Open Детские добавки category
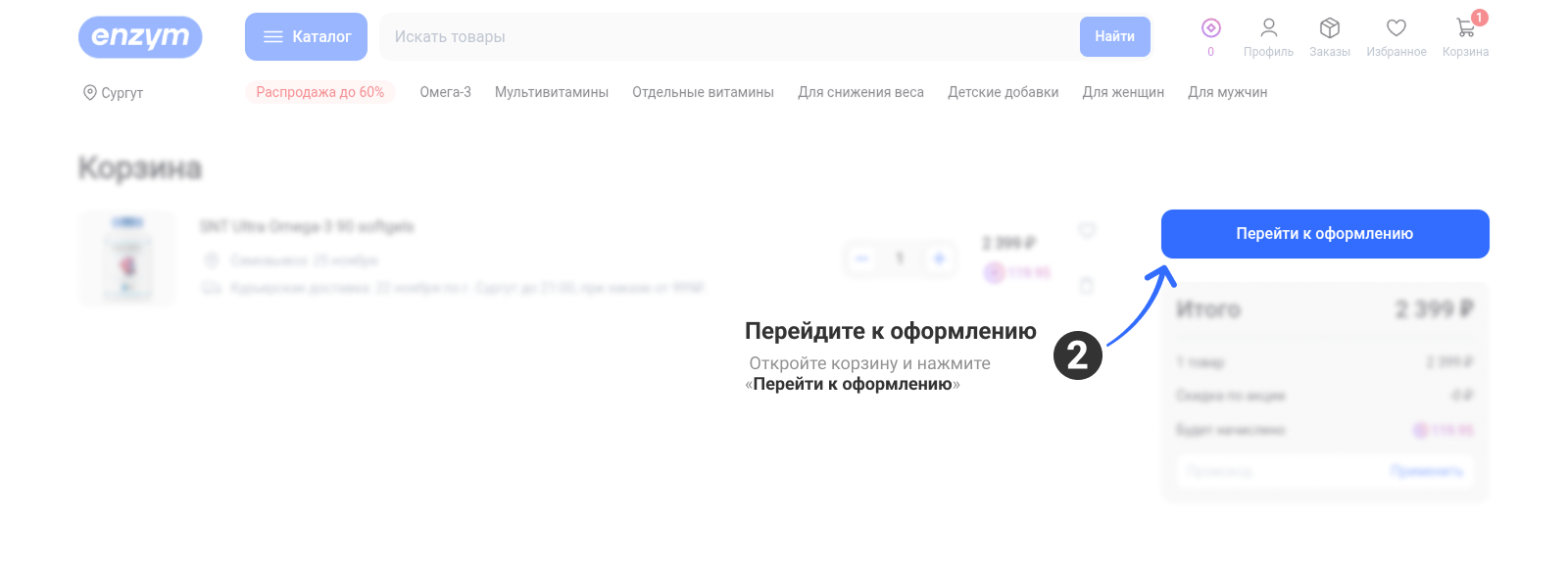 1003,92
